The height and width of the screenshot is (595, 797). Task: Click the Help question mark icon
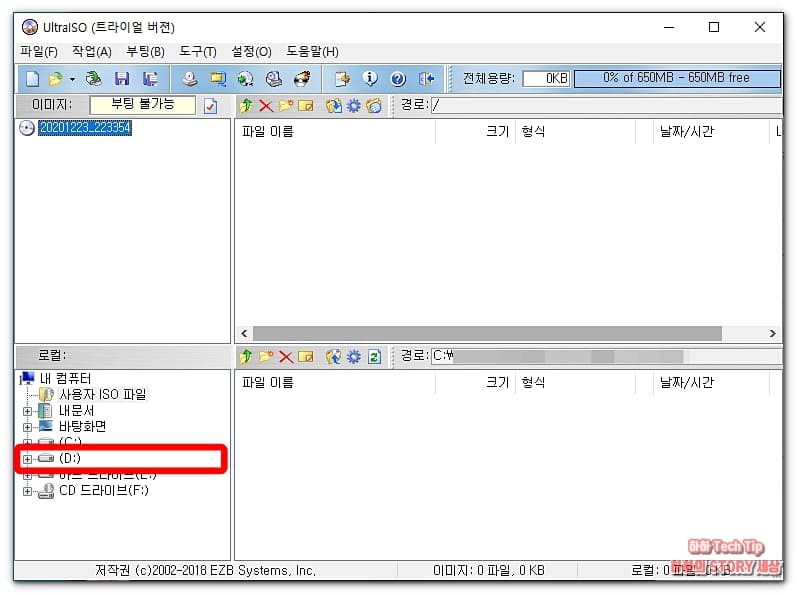[398, 79]
